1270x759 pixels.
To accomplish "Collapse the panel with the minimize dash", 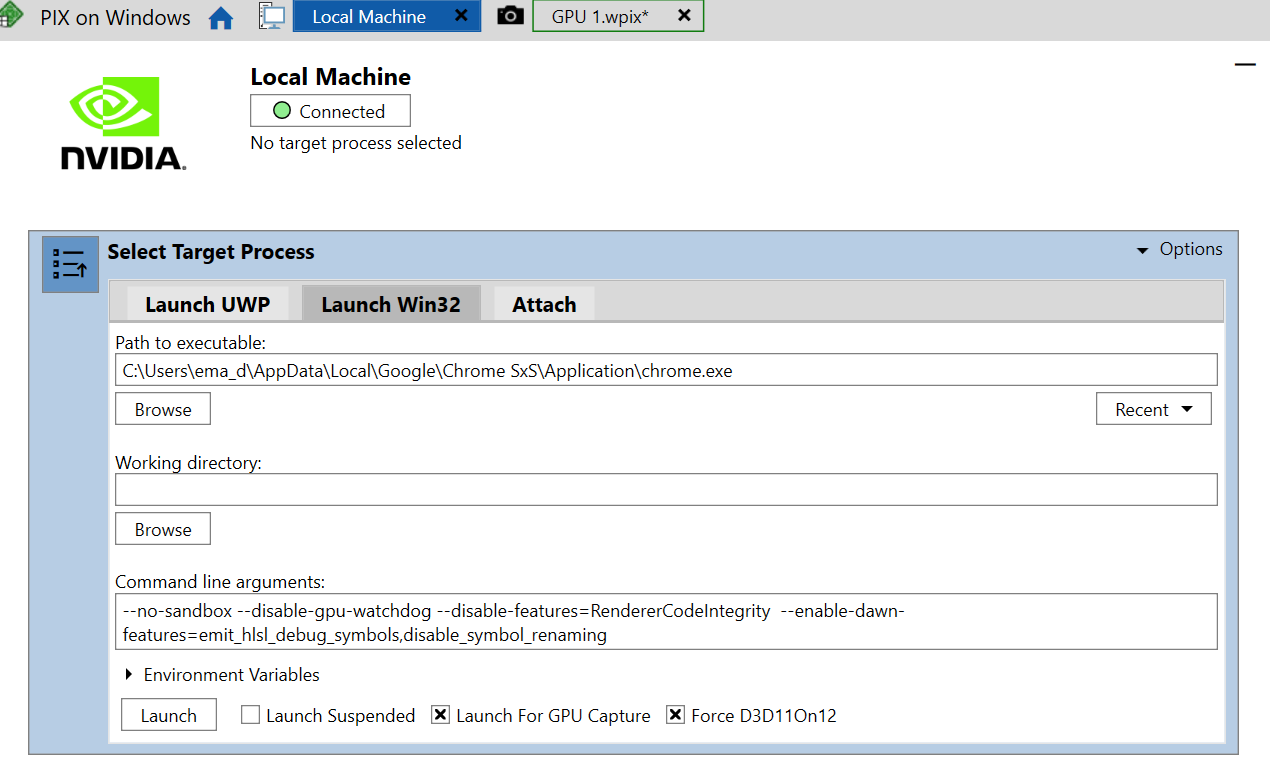I will pos(1244,64).
